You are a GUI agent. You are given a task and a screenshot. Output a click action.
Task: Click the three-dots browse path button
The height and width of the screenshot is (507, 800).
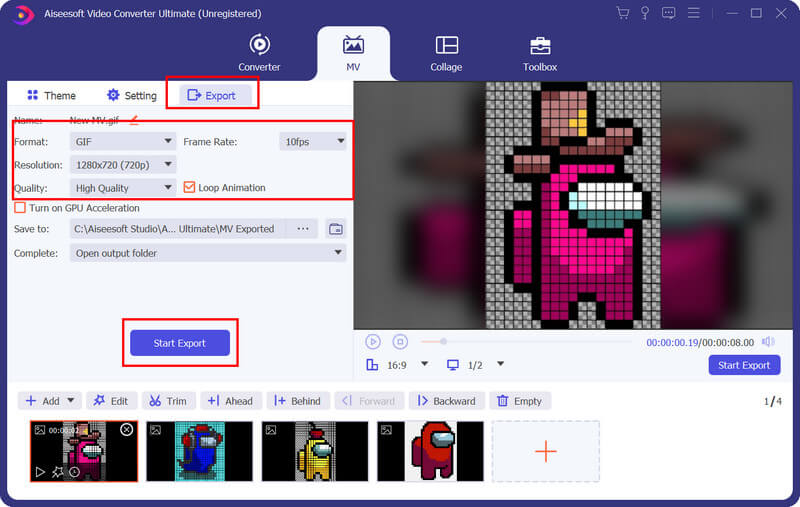[x=303, y=229]
